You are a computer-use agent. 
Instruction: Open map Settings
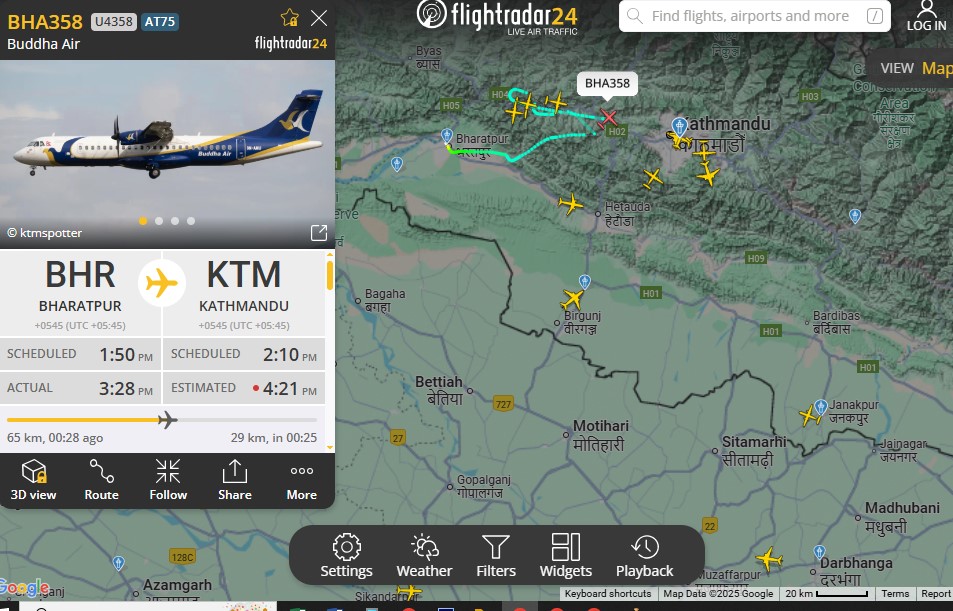pos(346,556)
